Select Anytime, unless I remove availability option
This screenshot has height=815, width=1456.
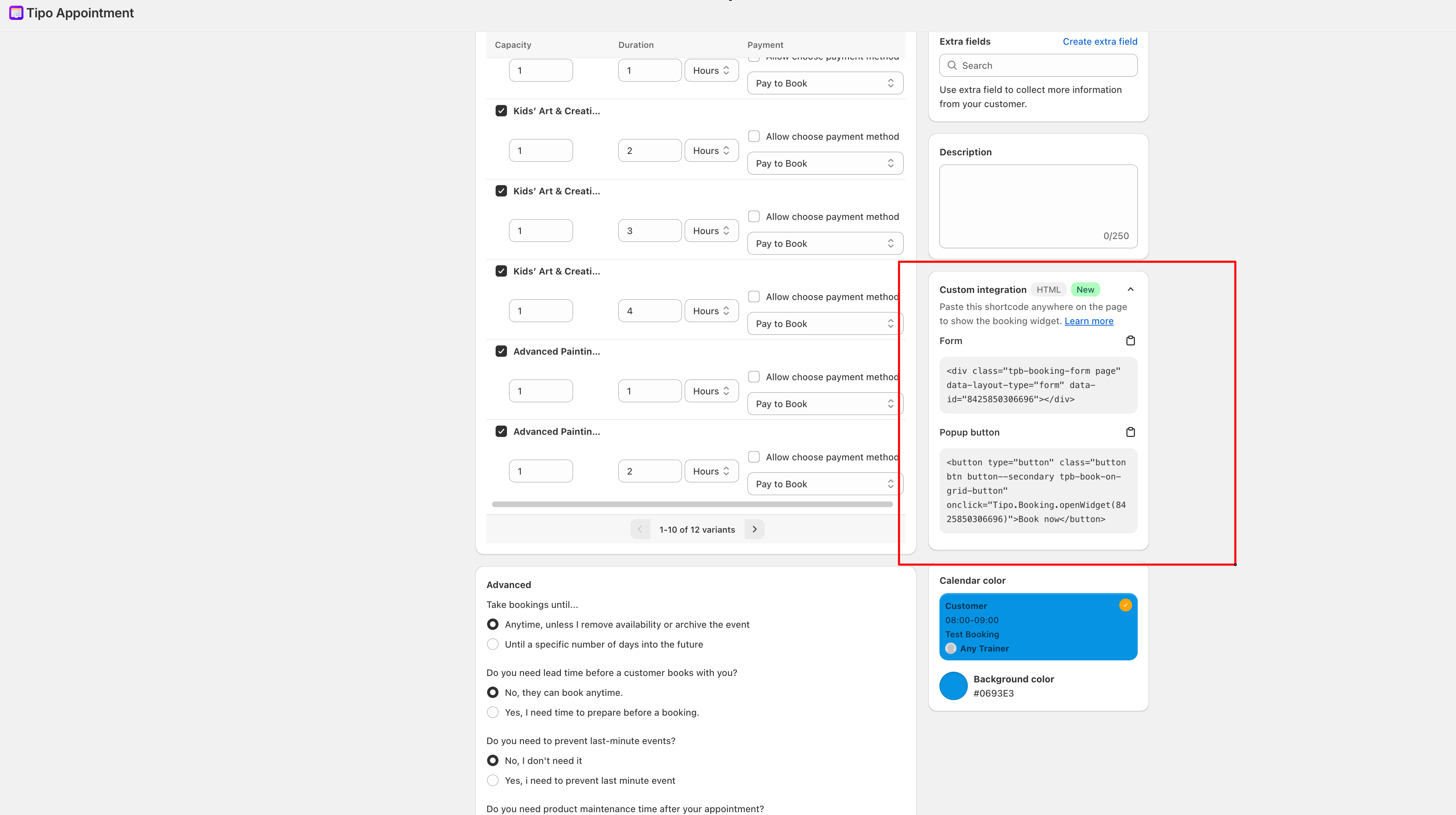(493, 625)
